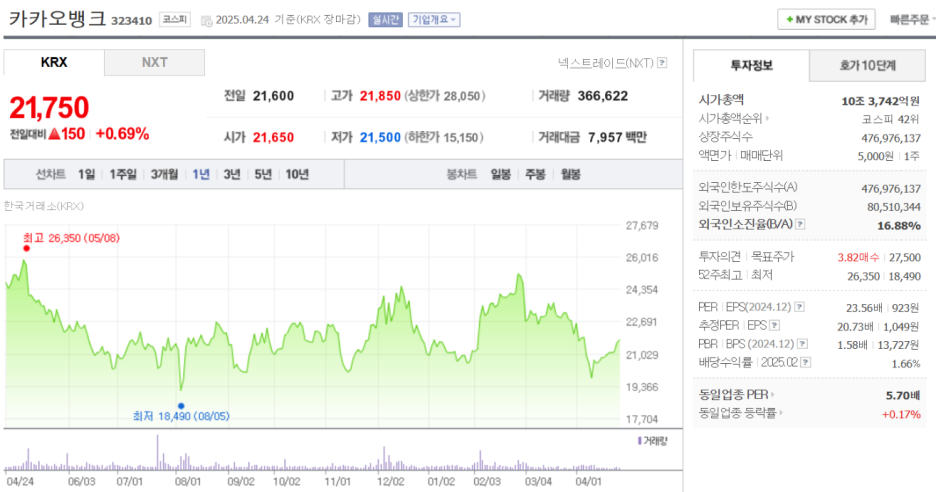Click the 카카오뱅크 stock name heading
The image size is (936, 492).
pos(57,19)
